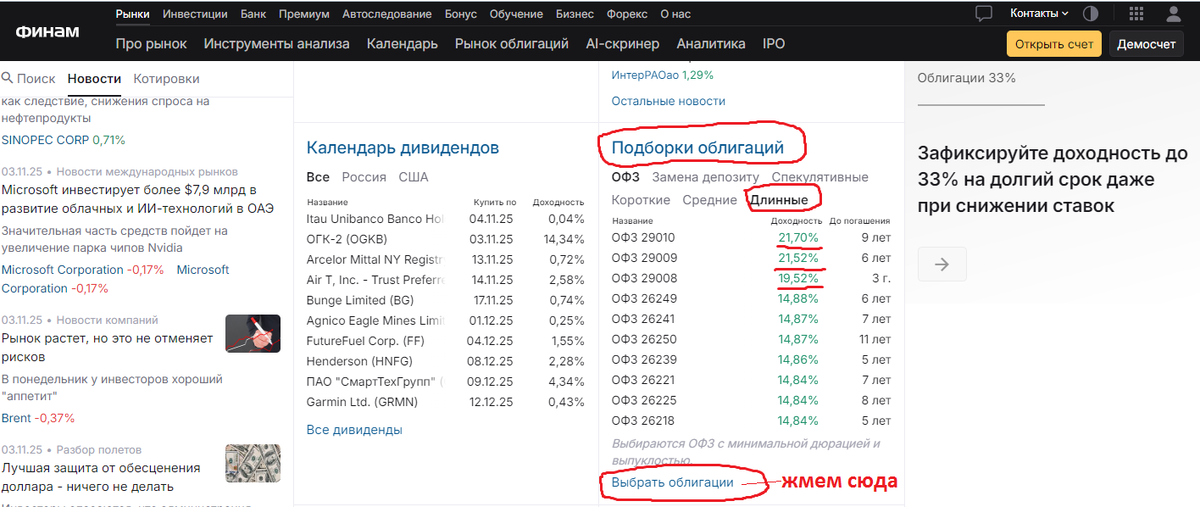The width and height of the screenshot is (1200, 507).
Task: Open the IPO section
Action: coord(774,44)
